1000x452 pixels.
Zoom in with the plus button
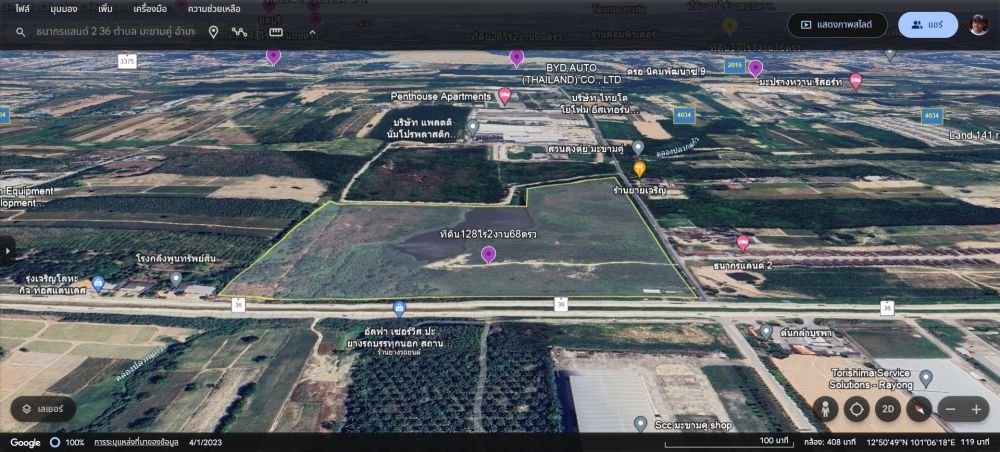coord(976,409)
